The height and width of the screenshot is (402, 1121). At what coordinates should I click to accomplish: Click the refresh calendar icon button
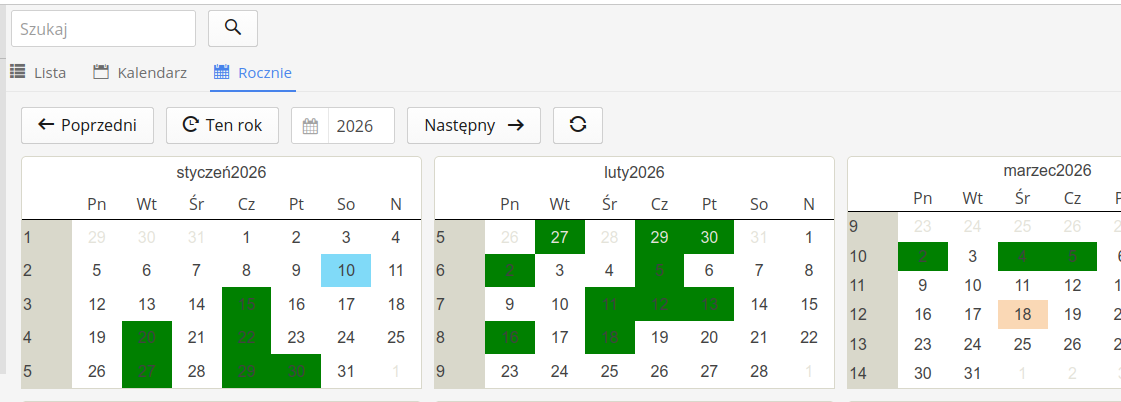578,125
